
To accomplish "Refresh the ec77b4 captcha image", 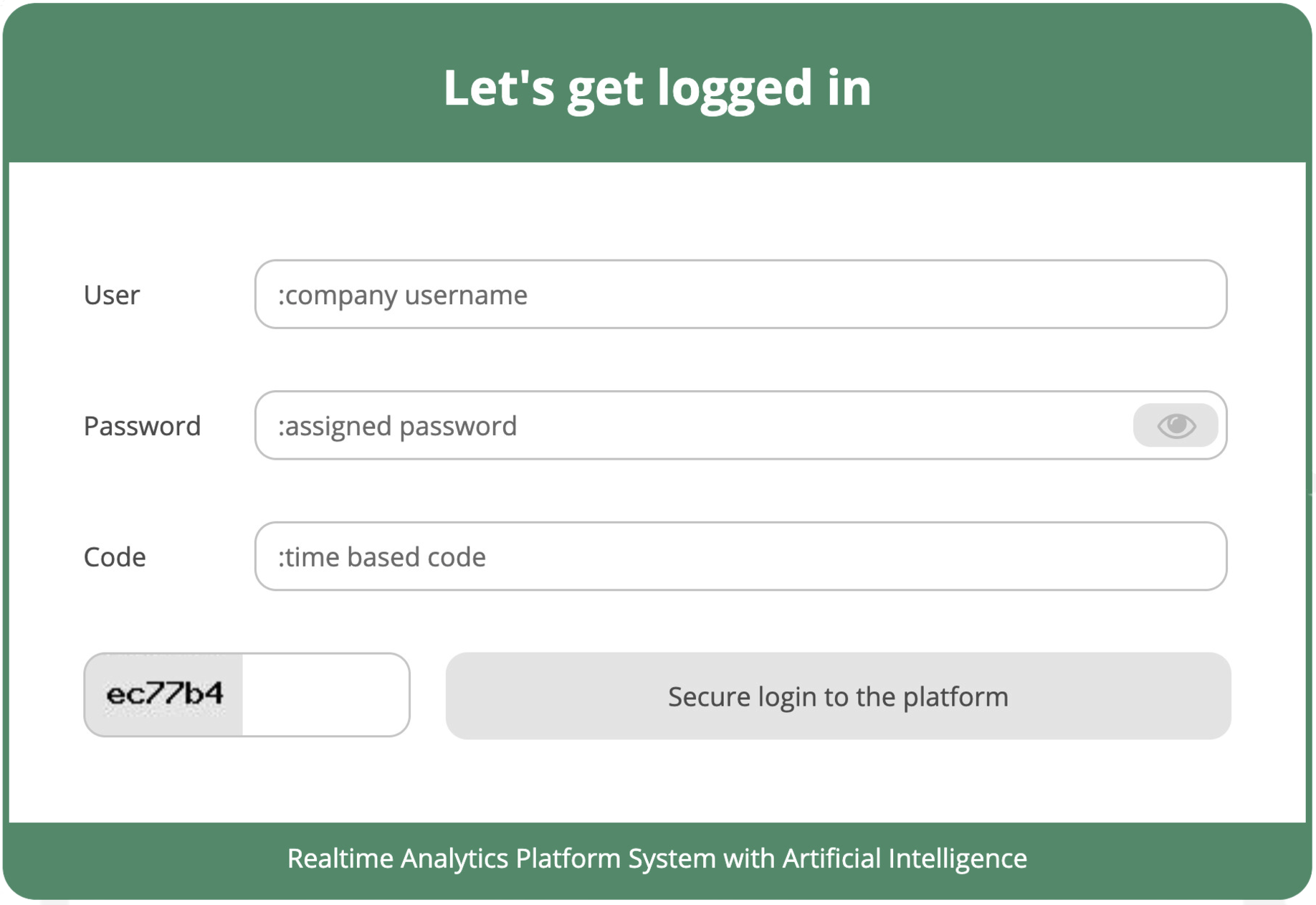I will 164,694.
